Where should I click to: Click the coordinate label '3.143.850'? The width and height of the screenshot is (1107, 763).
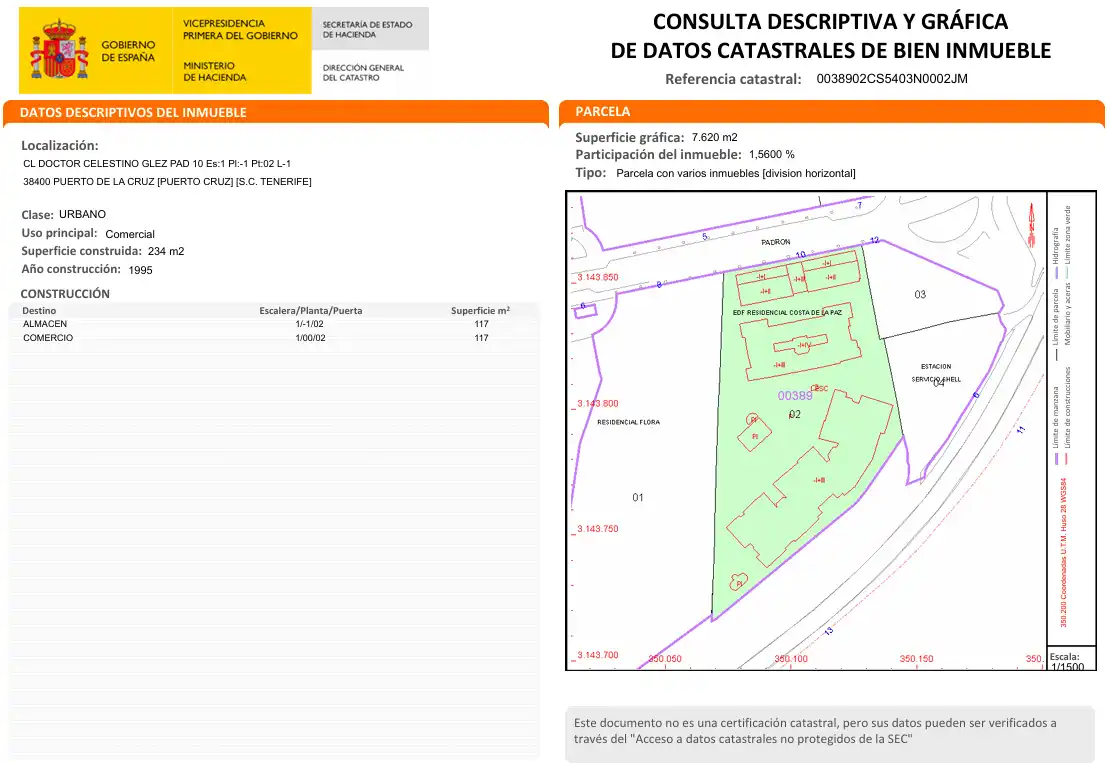coord(597,277)
